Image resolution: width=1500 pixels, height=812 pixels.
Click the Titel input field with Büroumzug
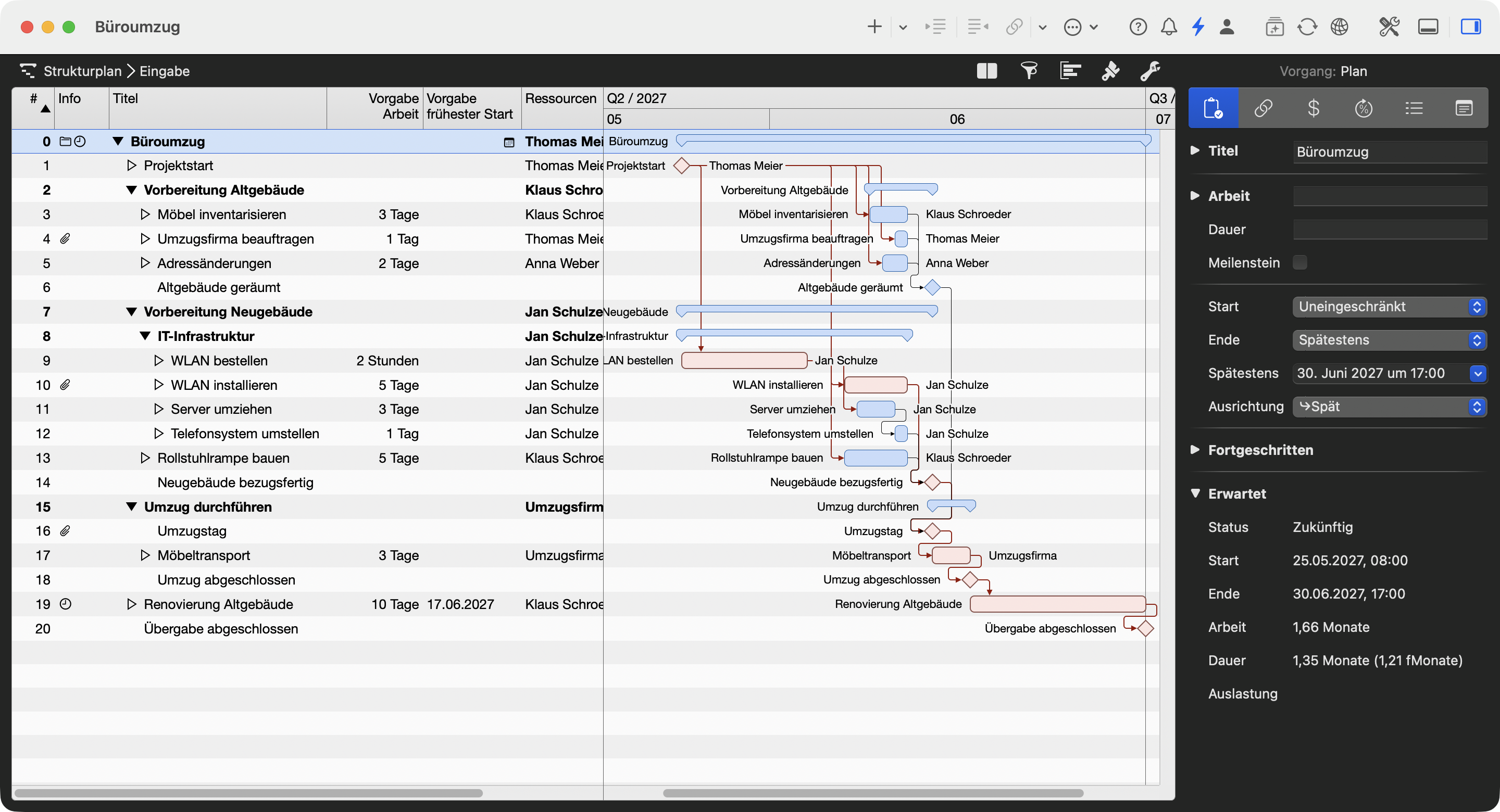[x=1390, y=152]
